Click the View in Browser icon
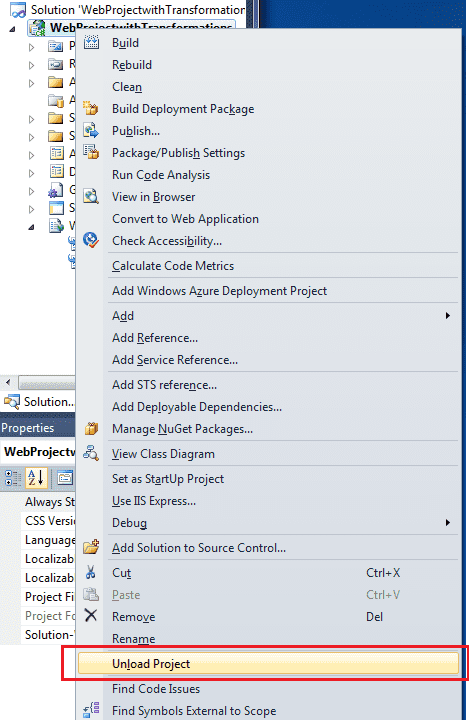This screenshot has height=724, width=469. [x=91, y=197]
